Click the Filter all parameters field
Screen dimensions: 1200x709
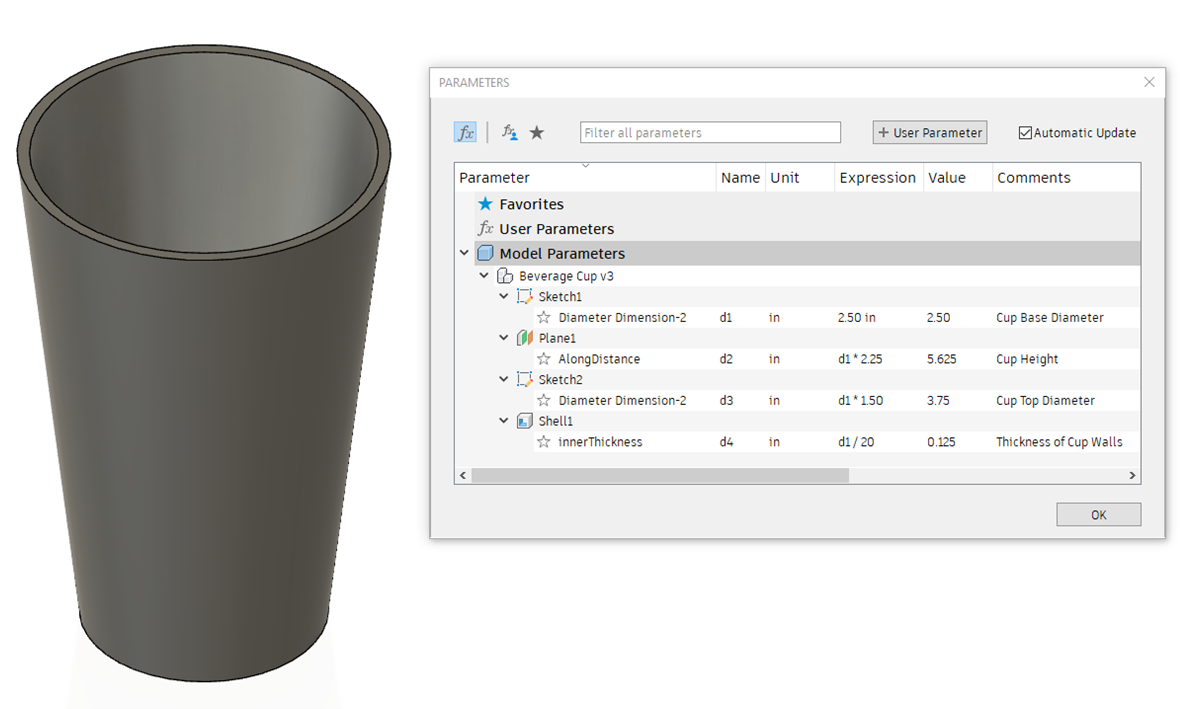point(710,133)
